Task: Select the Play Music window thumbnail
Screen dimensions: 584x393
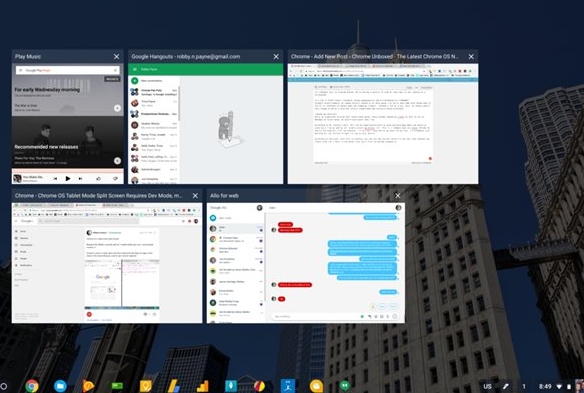Action: coord(67,123)
